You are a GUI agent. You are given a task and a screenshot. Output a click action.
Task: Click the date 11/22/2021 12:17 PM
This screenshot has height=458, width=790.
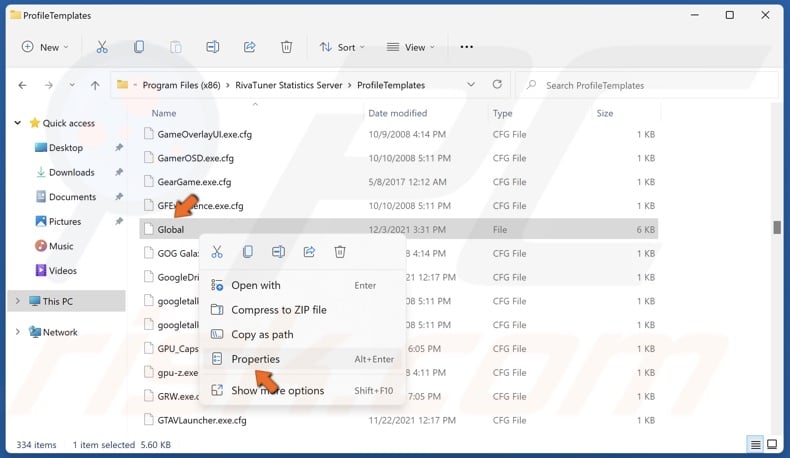click(412, 420)
